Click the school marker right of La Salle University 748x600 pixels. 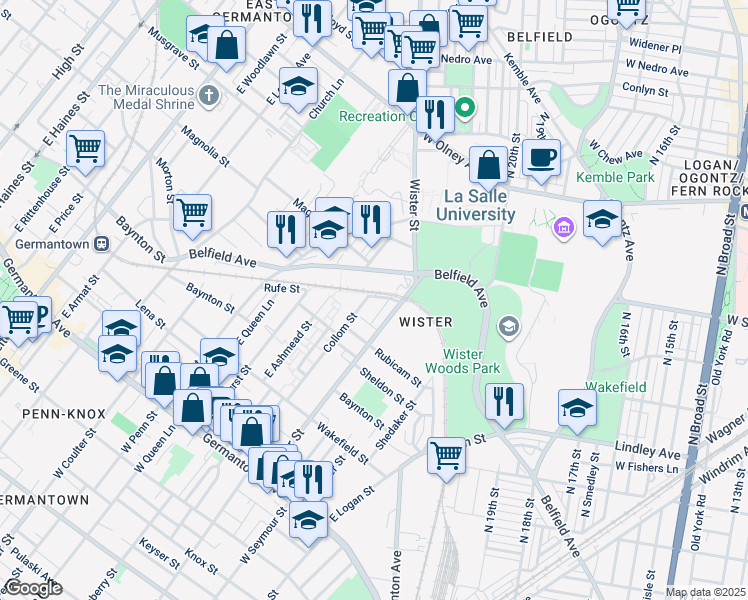pos(602,219)
